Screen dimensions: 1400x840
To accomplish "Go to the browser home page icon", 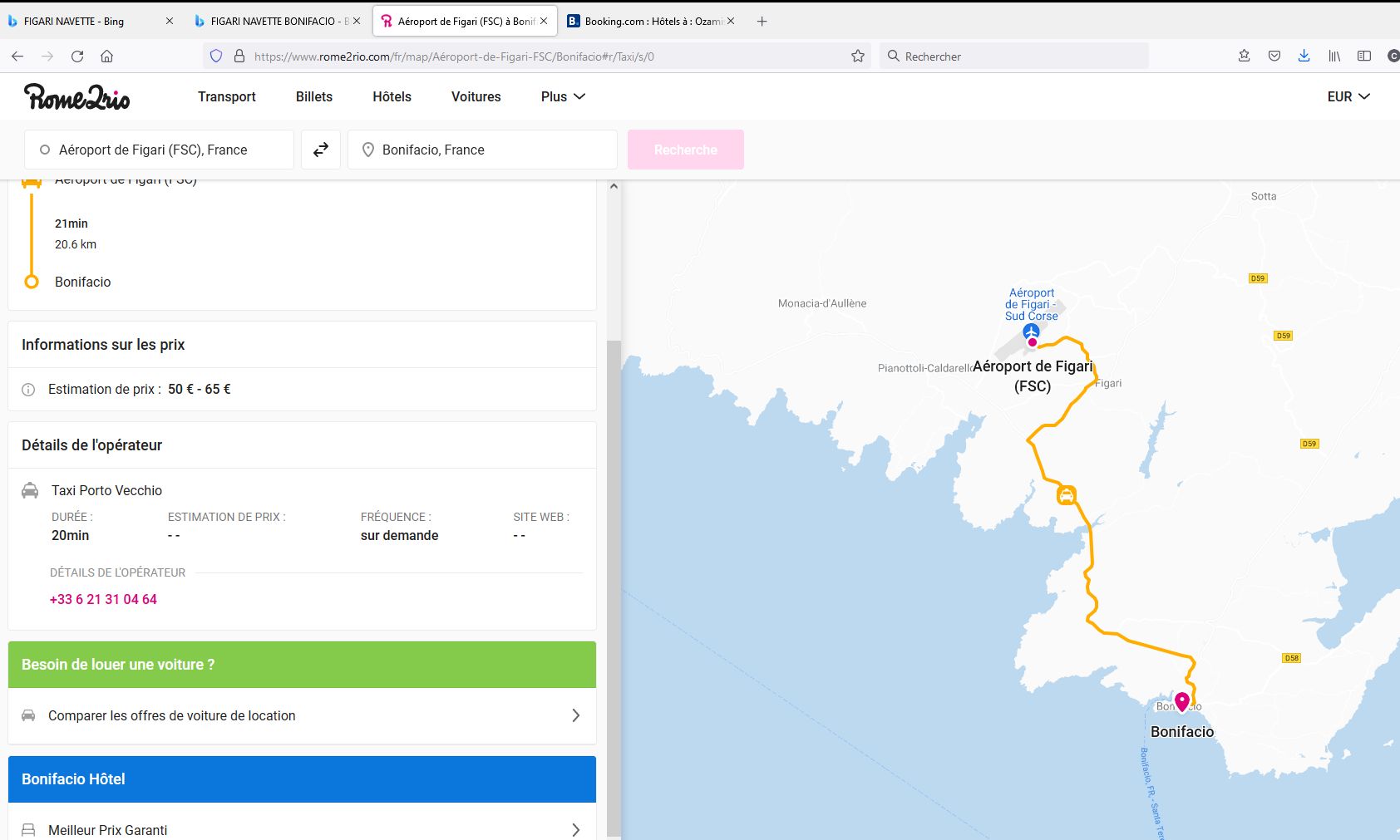I will point(106,56).
